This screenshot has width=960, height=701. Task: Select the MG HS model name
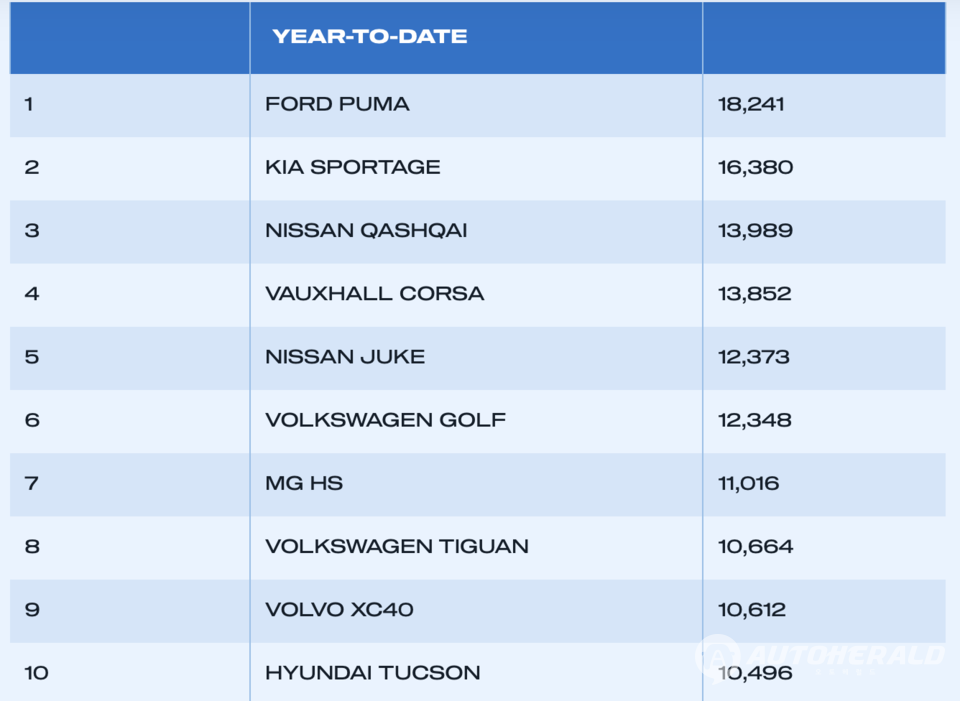304,484
